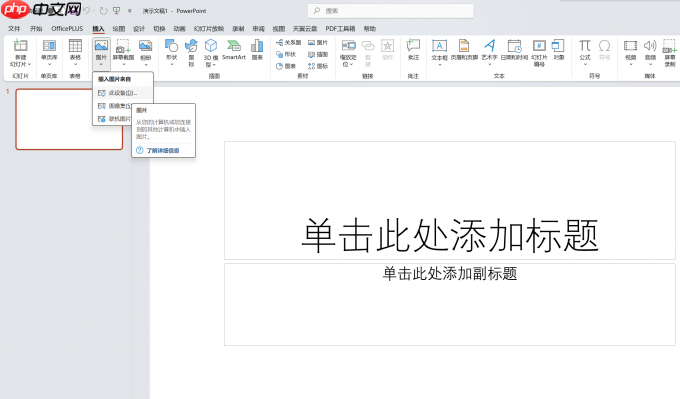Screen dimensions: 680x399
Task: Click the 屏幕录制 screen recording icon
Action: [670, 46]
